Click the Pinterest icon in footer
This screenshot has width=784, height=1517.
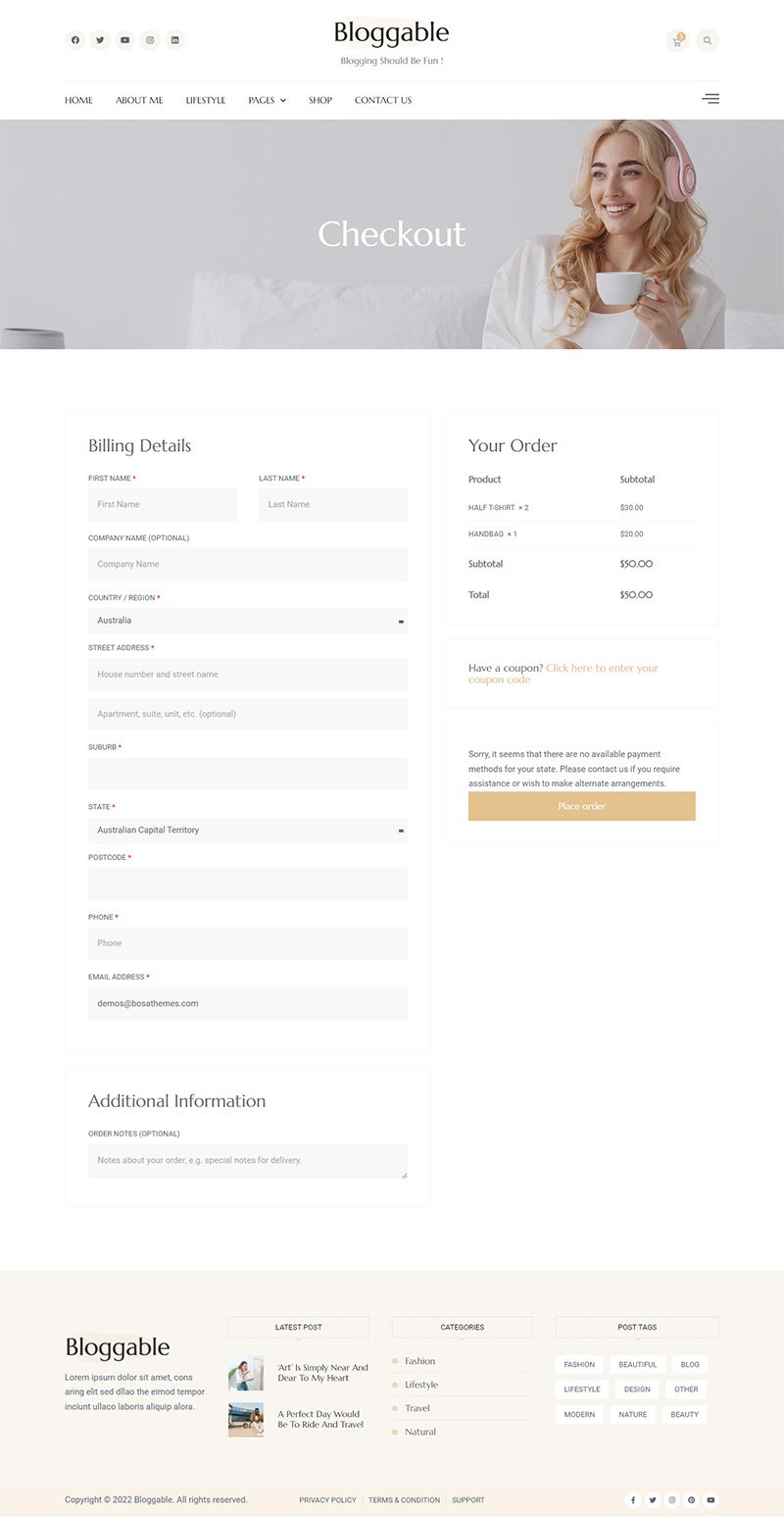pos(691,1499)
